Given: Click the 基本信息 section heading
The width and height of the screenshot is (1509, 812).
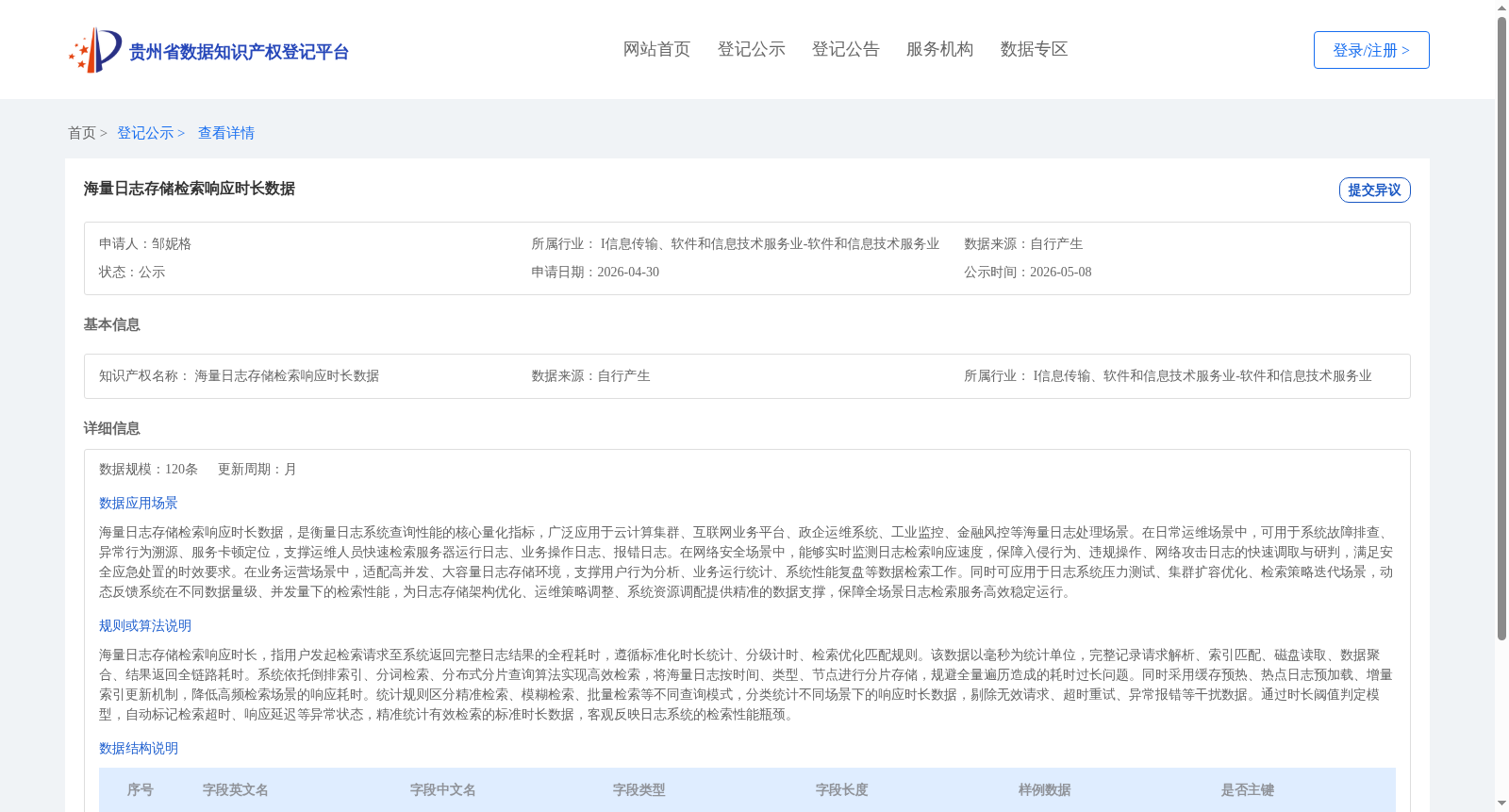Looking at the screenshot, I should (x=111, y=324).
